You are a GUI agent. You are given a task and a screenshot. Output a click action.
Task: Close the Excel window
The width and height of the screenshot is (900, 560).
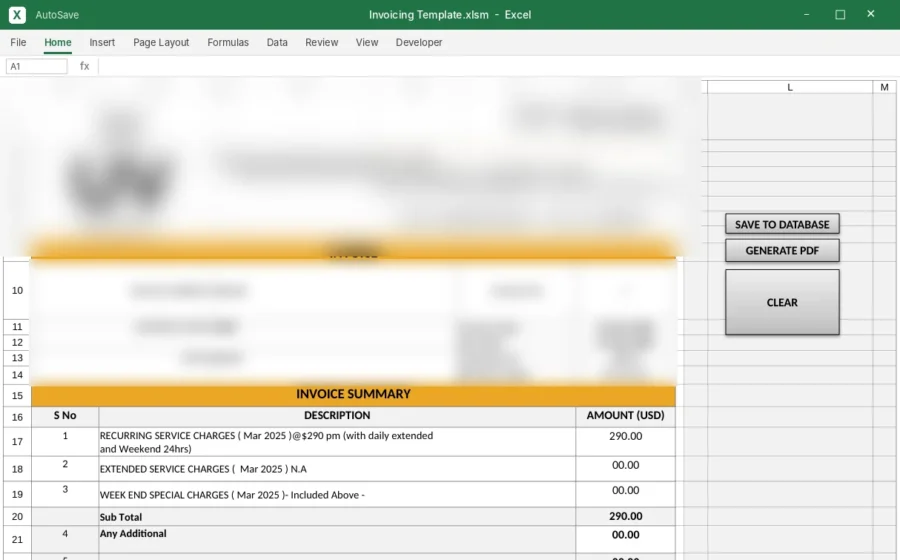(871, 14)
